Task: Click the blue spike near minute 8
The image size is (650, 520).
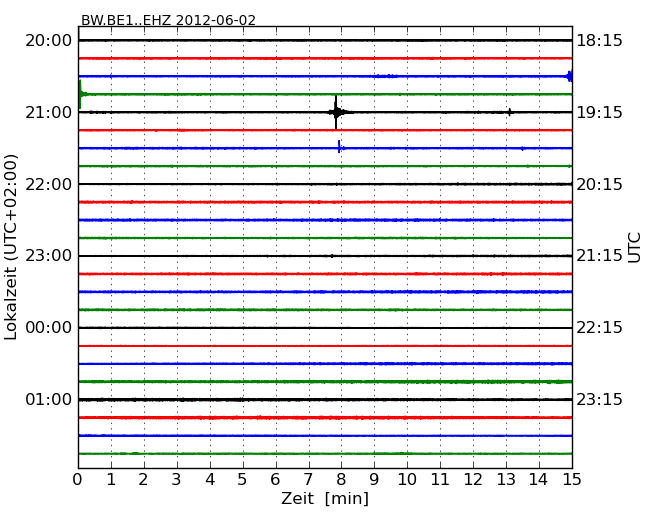Action: point(340,147)
